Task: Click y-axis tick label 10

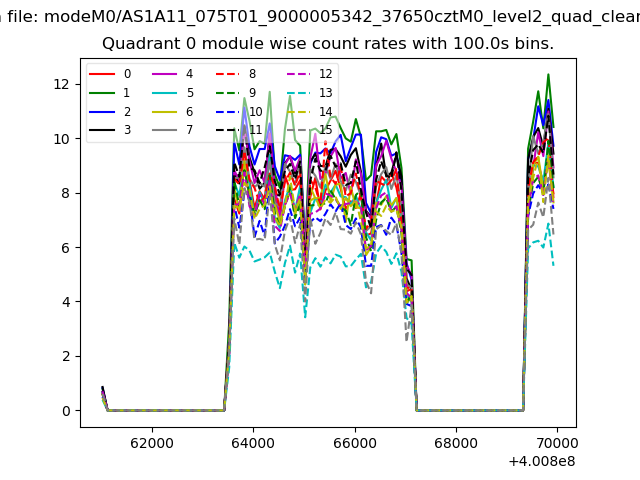Action: tap(62, 139)
